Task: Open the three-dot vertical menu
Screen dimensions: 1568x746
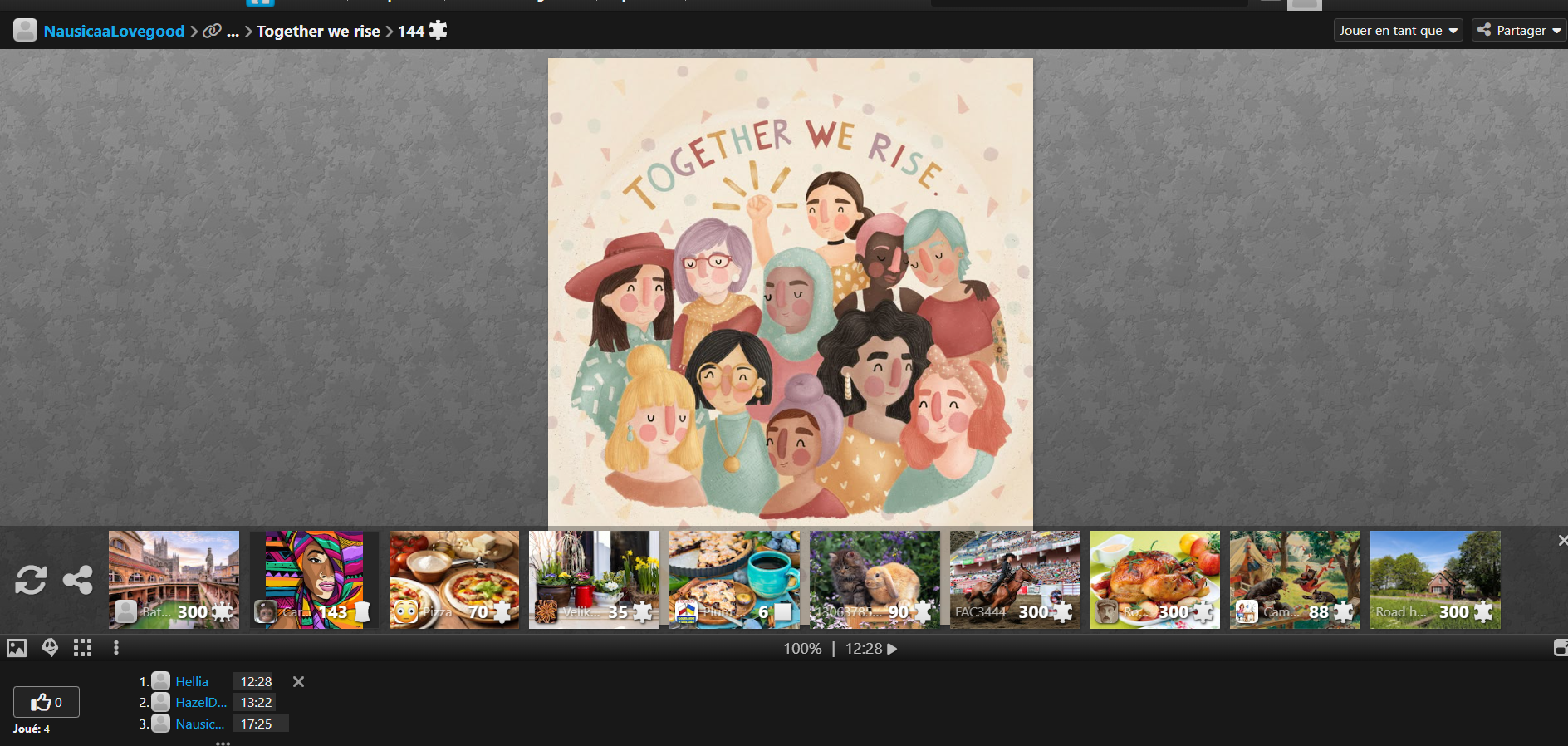Action: (116, 648)
